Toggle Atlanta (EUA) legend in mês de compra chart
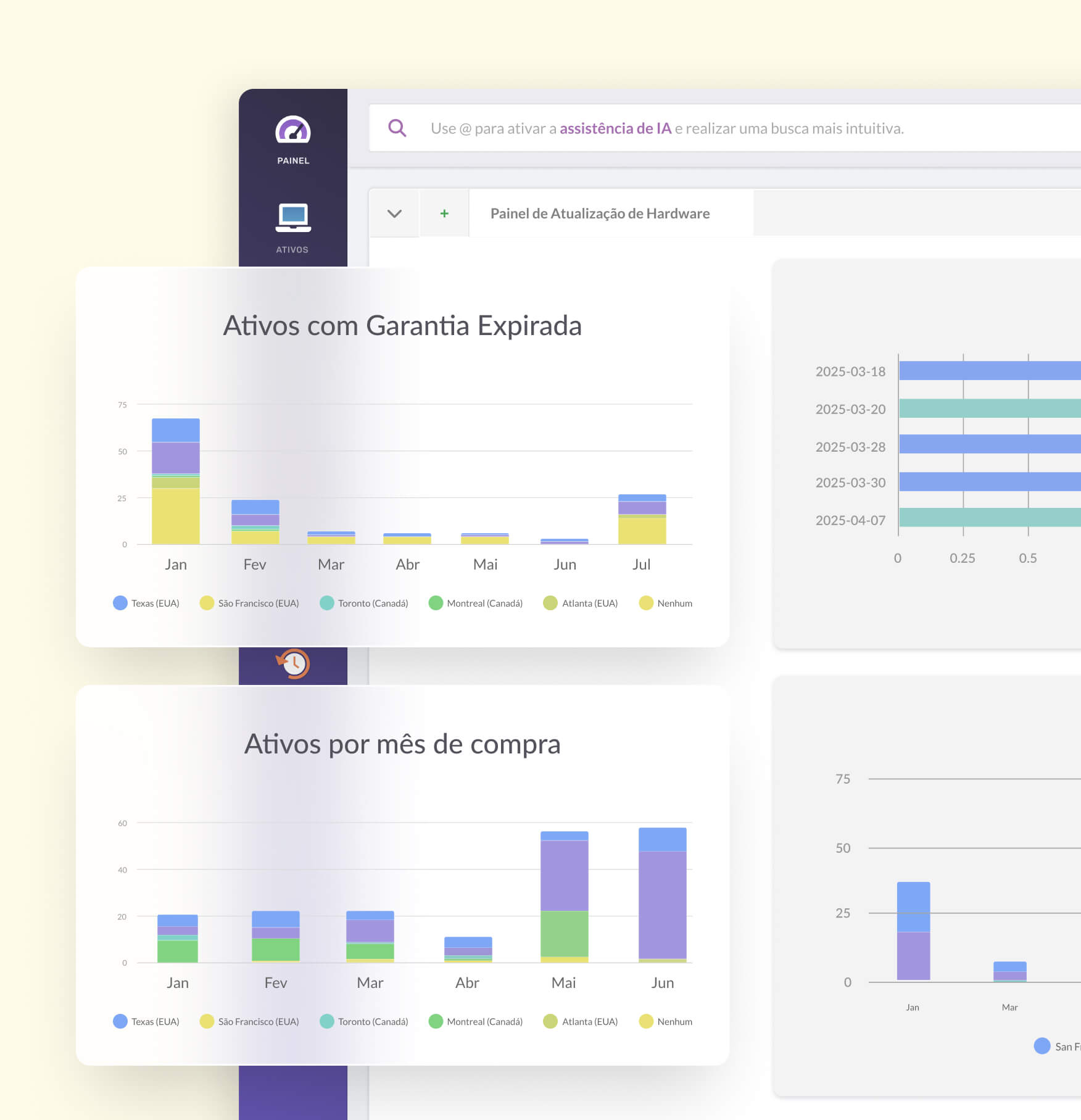 click(x=581, y=1021)
